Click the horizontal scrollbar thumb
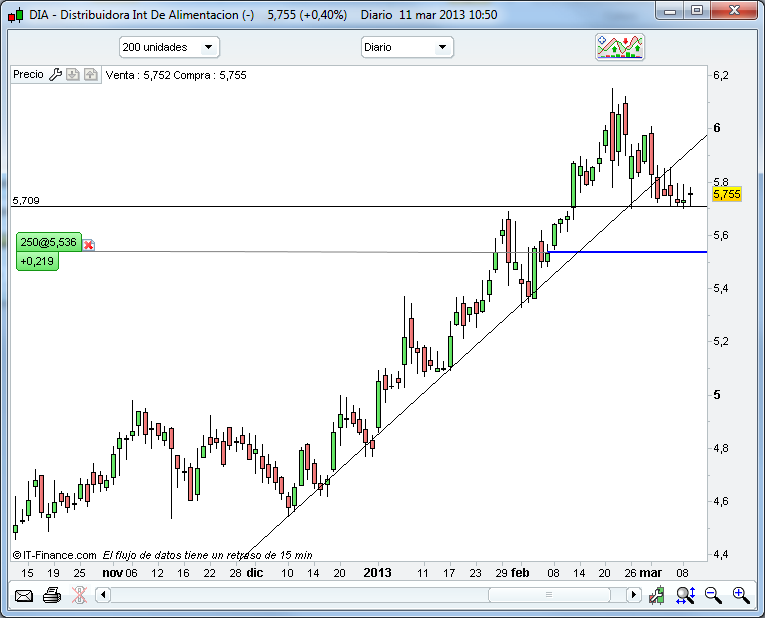This screenshot has width=765, height=618. (549, 595)
